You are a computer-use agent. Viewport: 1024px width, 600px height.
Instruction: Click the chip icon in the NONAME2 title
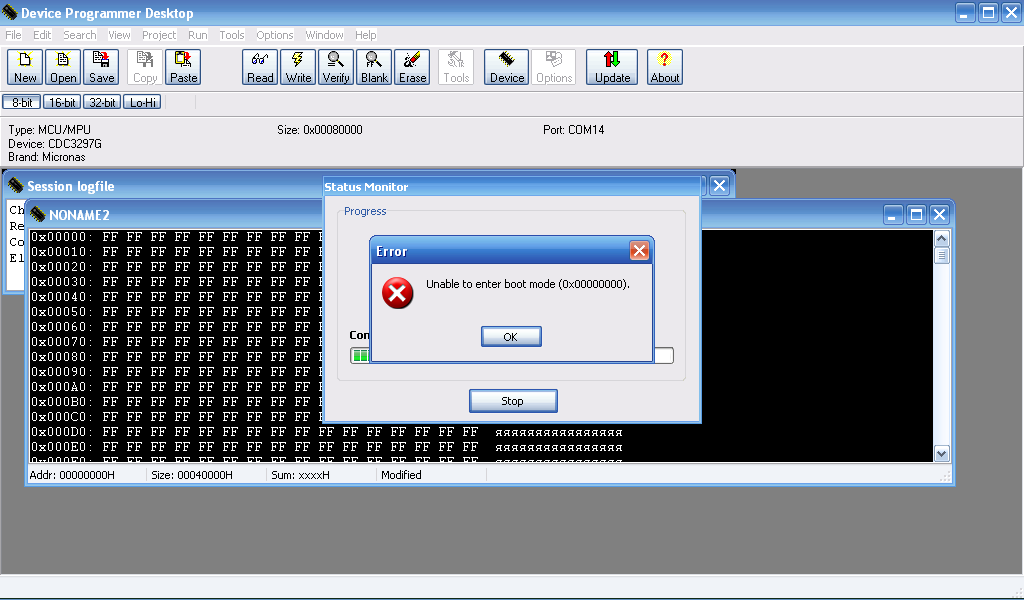pos(38,214)
